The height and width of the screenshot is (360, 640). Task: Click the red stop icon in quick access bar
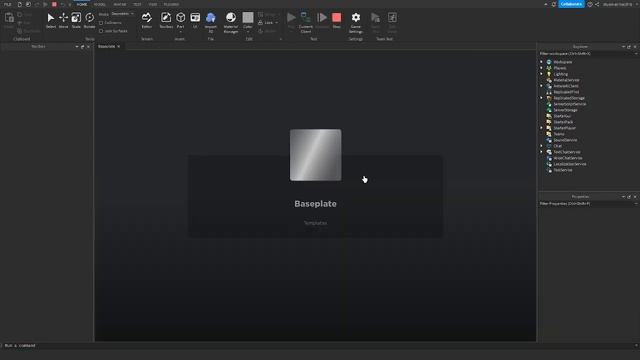[54, 4]
